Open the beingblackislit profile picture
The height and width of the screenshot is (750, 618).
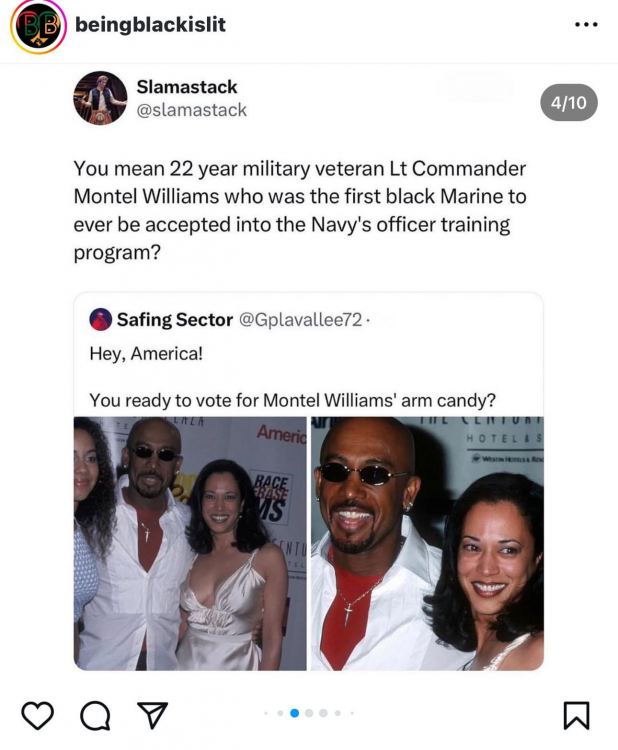pos(38,26)
